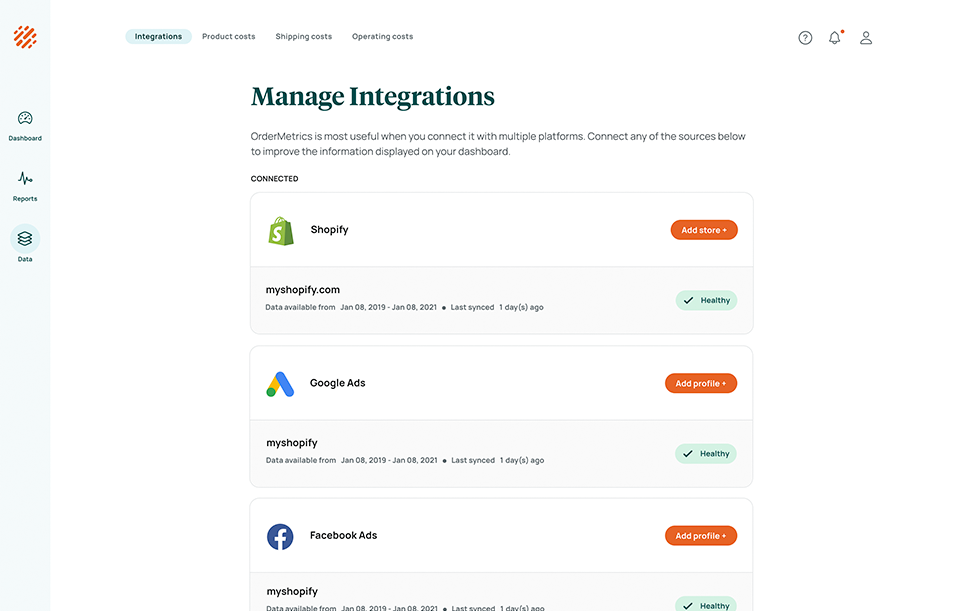Click Healthy badge in Google Ads card
The height and width of the screenshot is (611, 953).
[706, 454]
